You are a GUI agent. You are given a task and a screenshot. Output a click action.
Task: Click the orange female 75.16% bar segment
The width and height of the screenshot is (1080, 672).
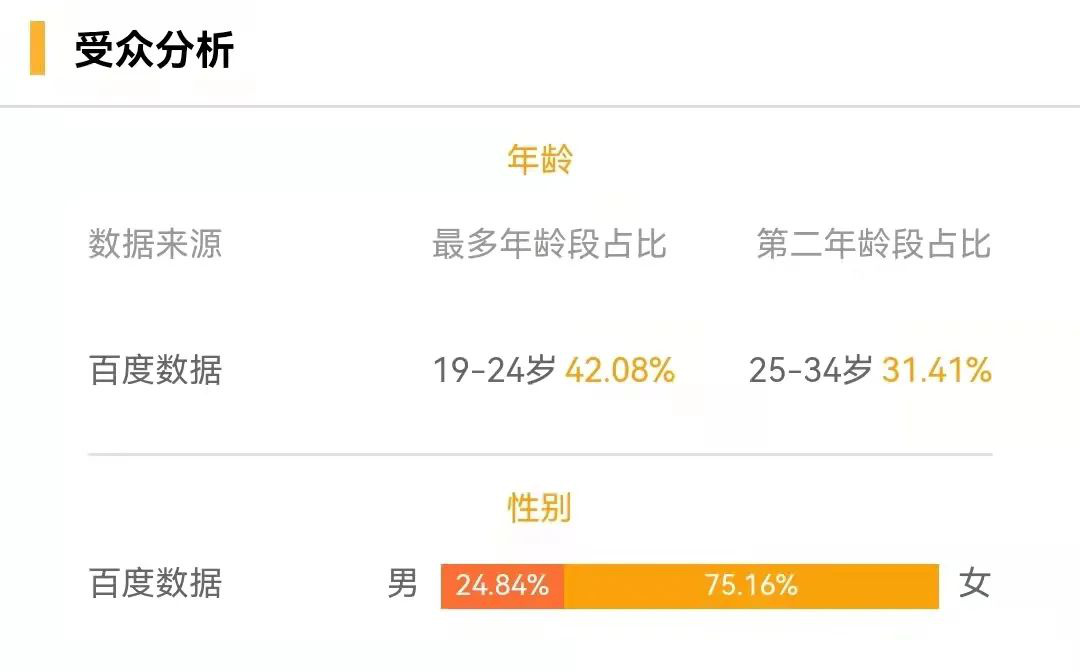[751, 586]
